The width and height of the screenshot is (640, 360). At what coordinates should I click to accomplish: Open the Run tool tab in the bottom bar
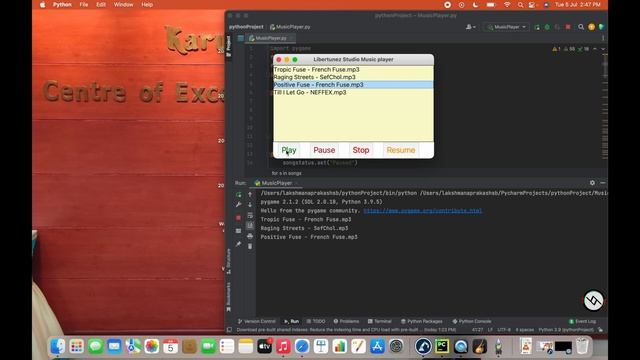point(291,321)
